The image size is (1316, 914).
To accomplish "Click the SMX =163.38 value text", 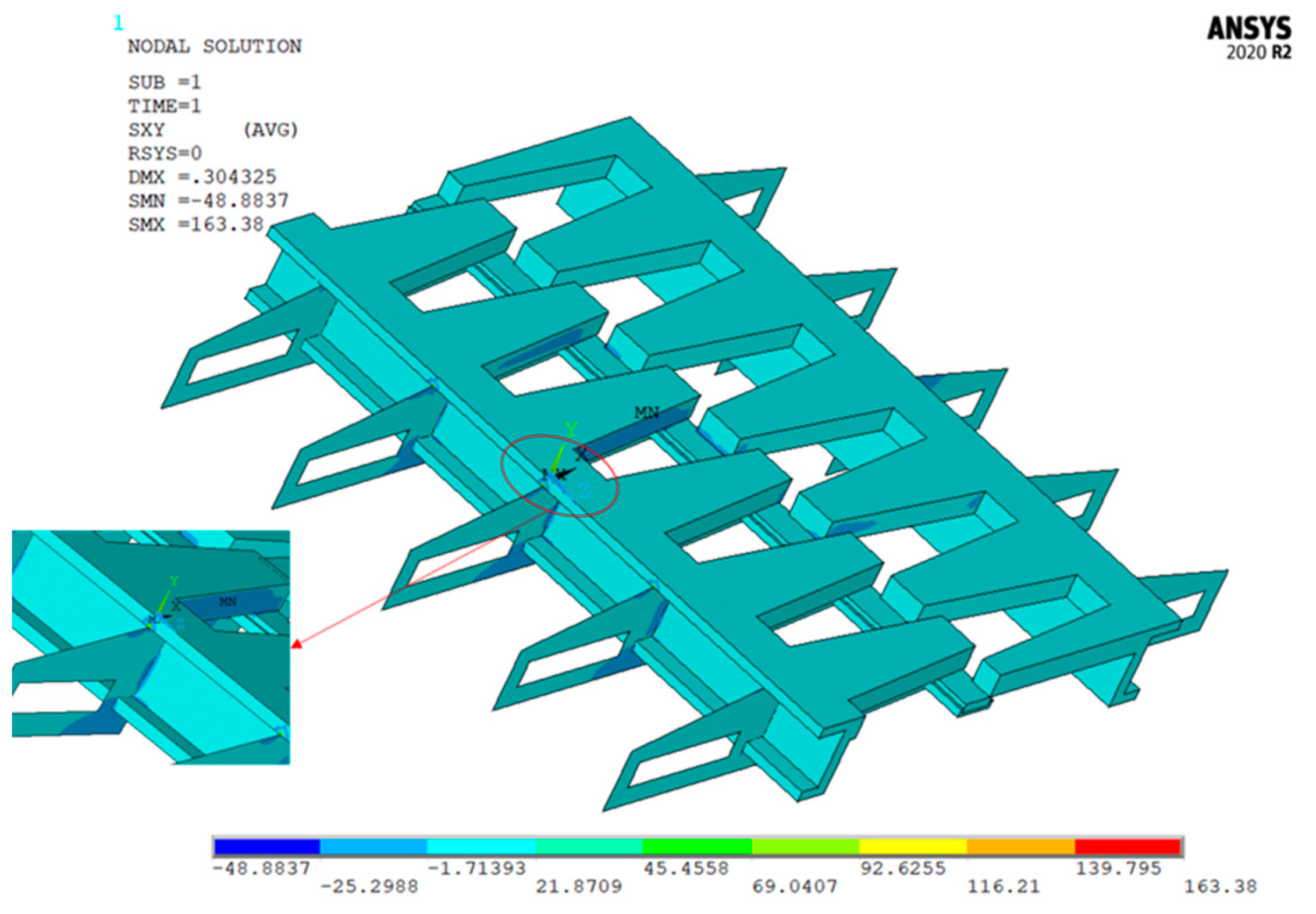I will click(196, 225).
